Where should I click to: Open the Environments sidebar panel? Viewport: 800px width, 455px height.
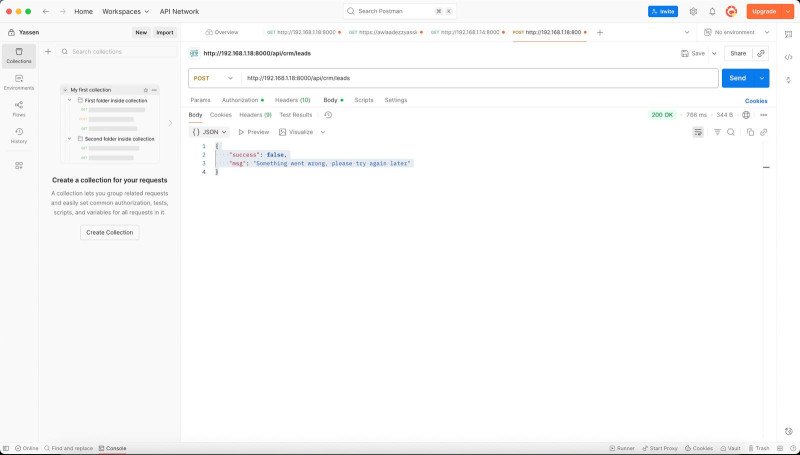18,81
